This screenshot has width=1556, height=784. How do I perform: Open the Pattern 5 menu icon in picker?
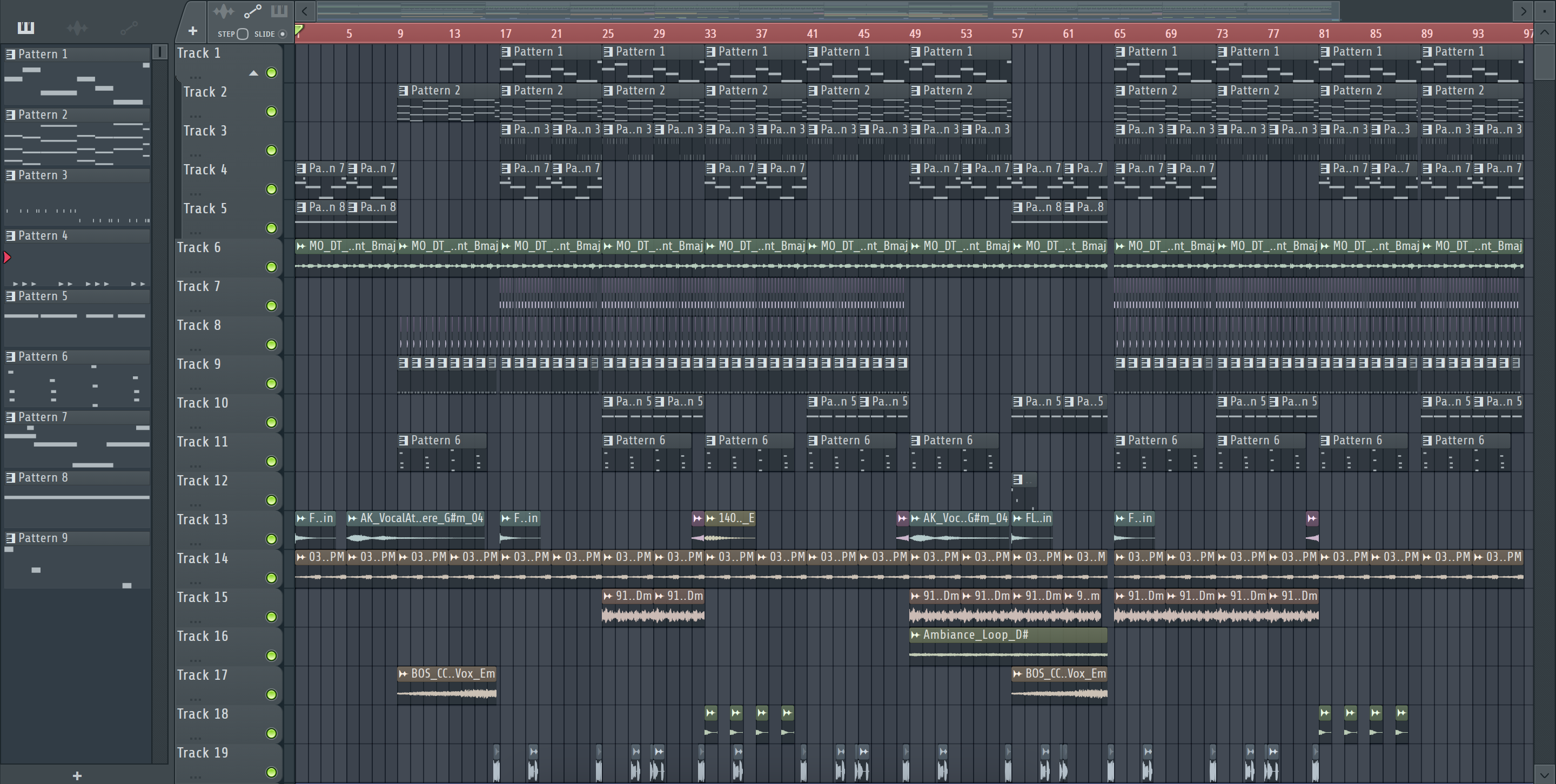click(x=10, y=296)
